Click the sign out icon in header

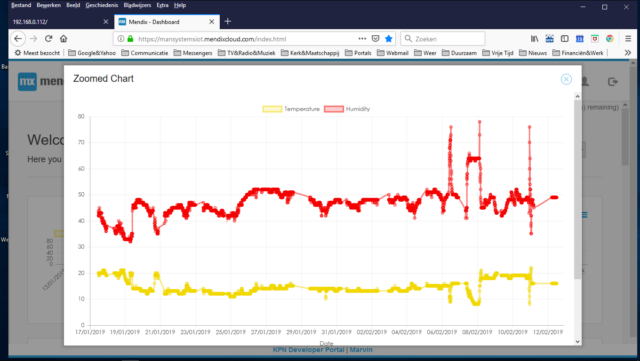pyautogui.click(x=613, y=82)
